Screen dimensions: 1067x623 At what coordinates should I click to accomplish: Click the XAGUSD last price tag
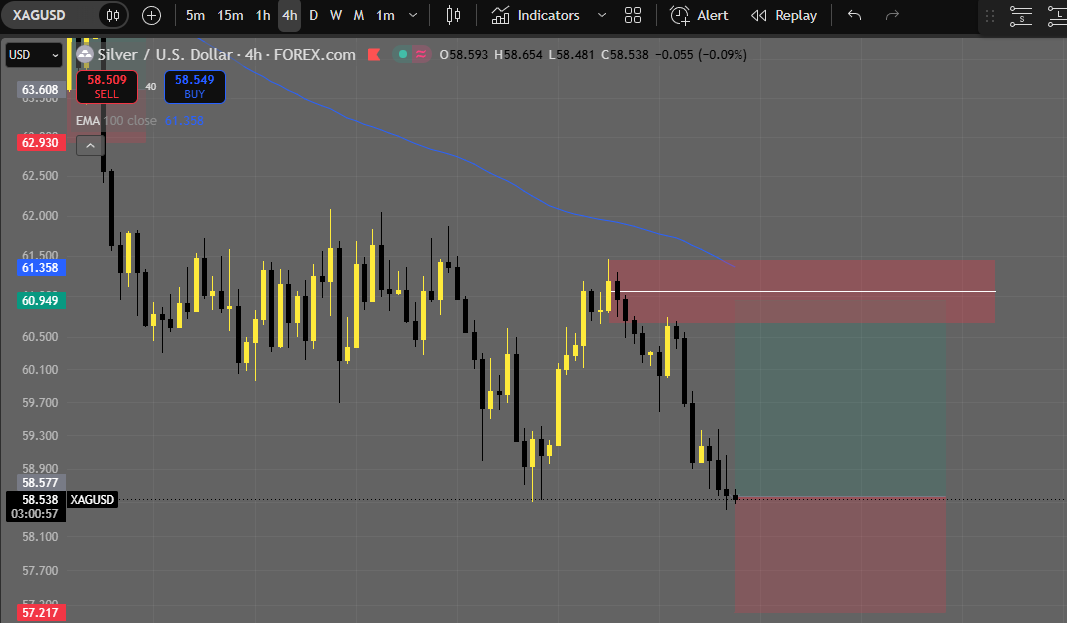pos(93,500)
